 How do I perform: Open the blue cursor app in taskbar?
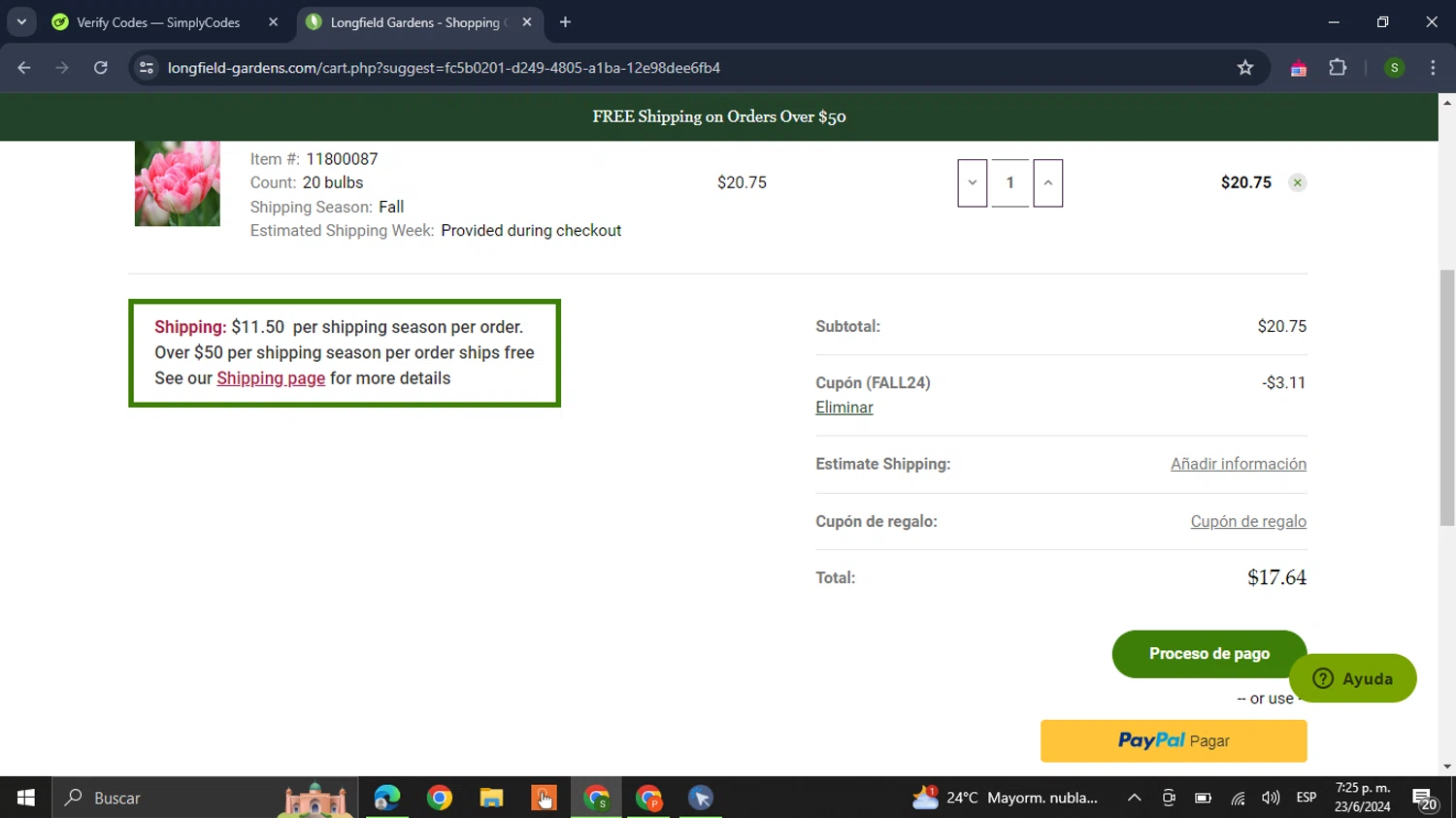(x=701, y=798)
